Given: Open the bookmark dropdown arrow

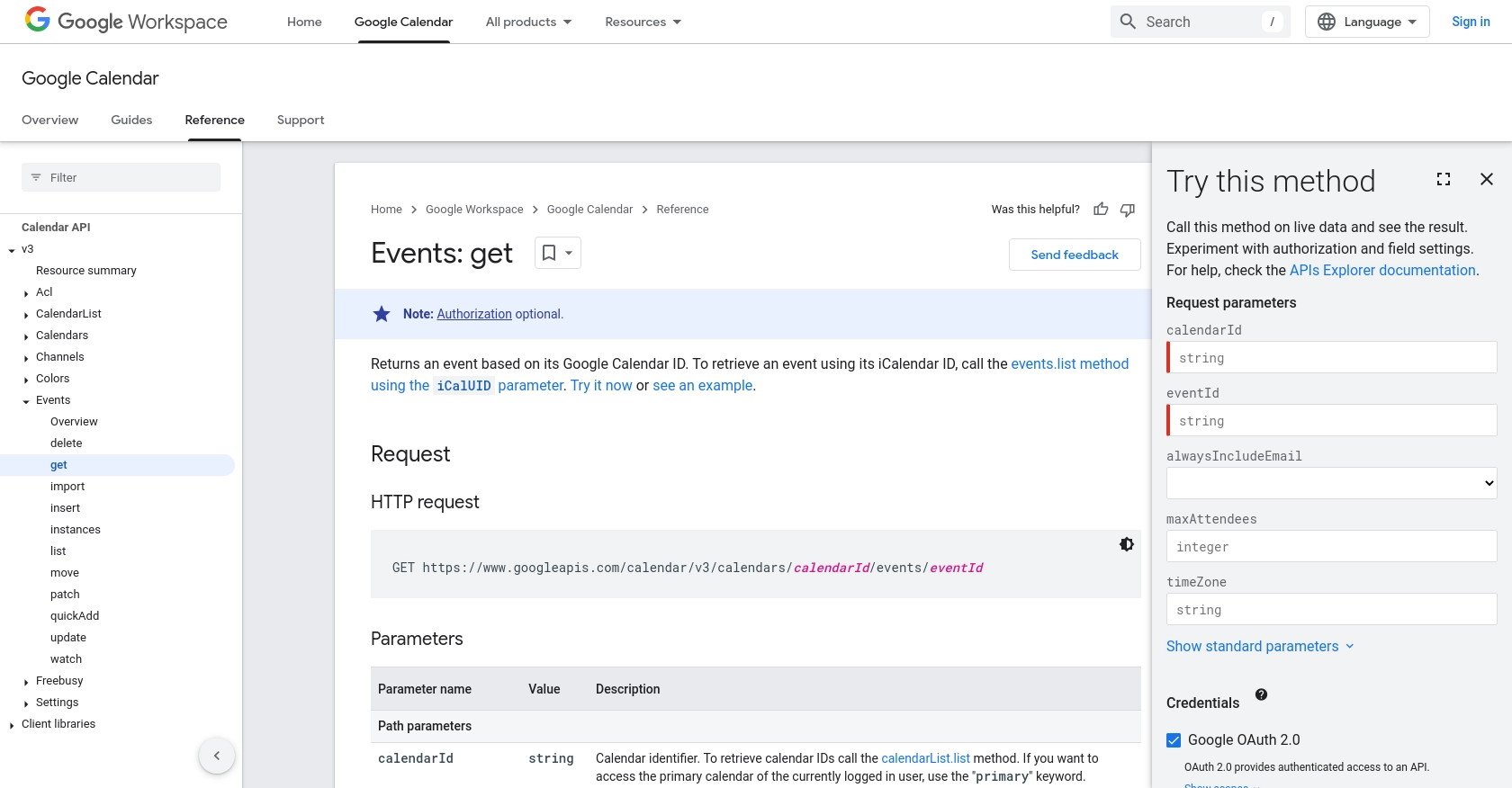Looking at the screenshot, I should point(569,253).
